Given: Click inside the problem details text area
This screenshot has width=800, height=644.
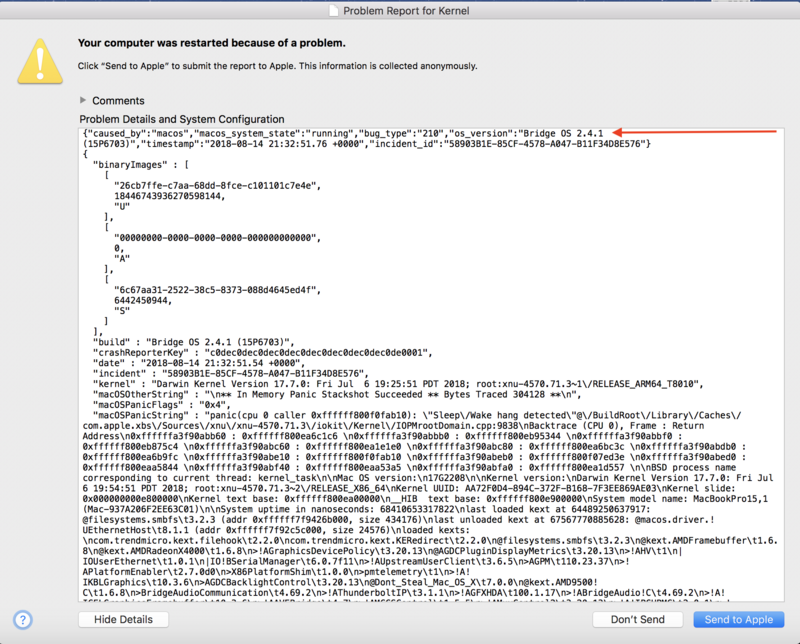Looking at the screenshot, I should pyautogui.click(x=431, y=365).
